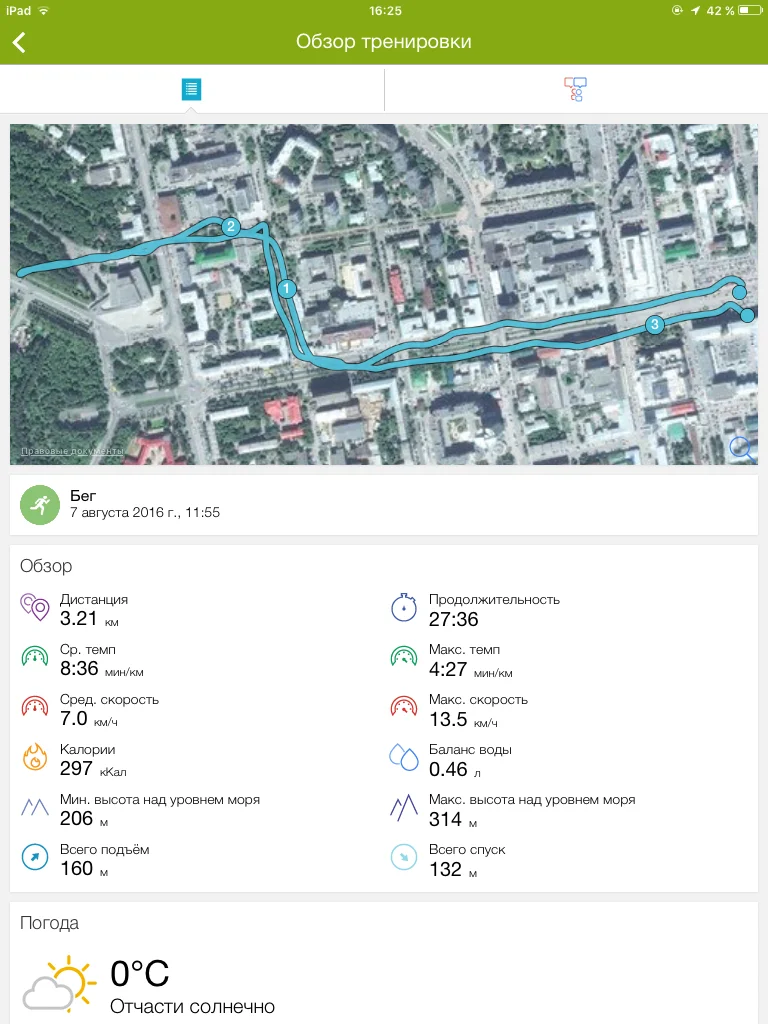This screenshot has height=1024, width=768.
Task: Tap the distance value 3.21 км
Action: coord(89,618)
